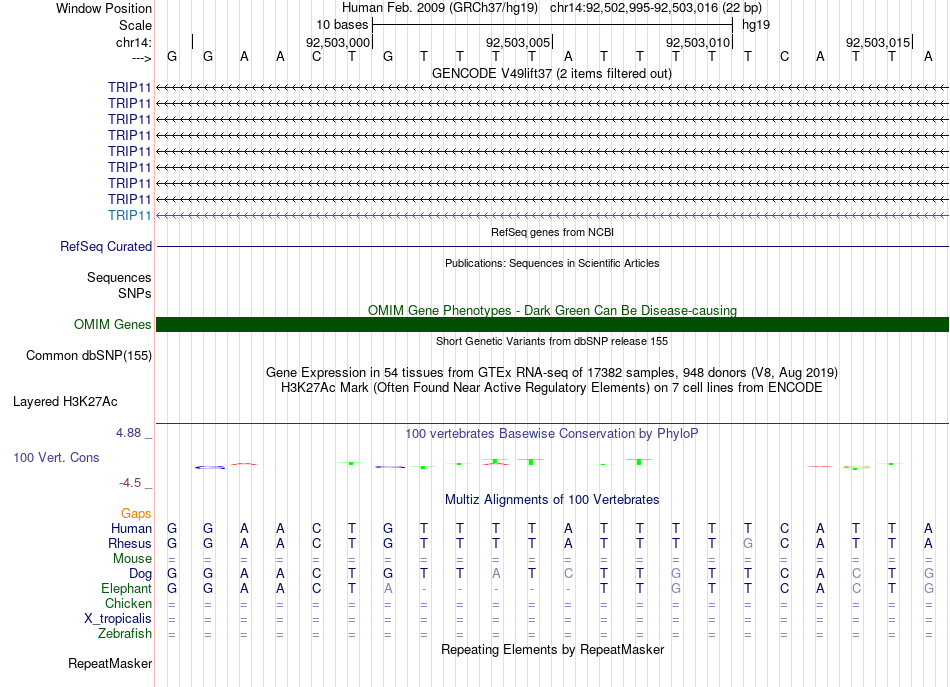Open the Gene Expression in 54 tissues GTEx title
Viewport: 950px width, 687px height.
tap(552, 372)
